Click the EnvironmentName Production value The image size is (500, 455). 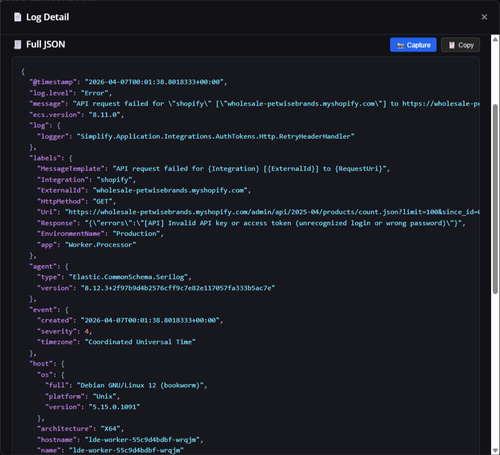(x=136, y=234)
